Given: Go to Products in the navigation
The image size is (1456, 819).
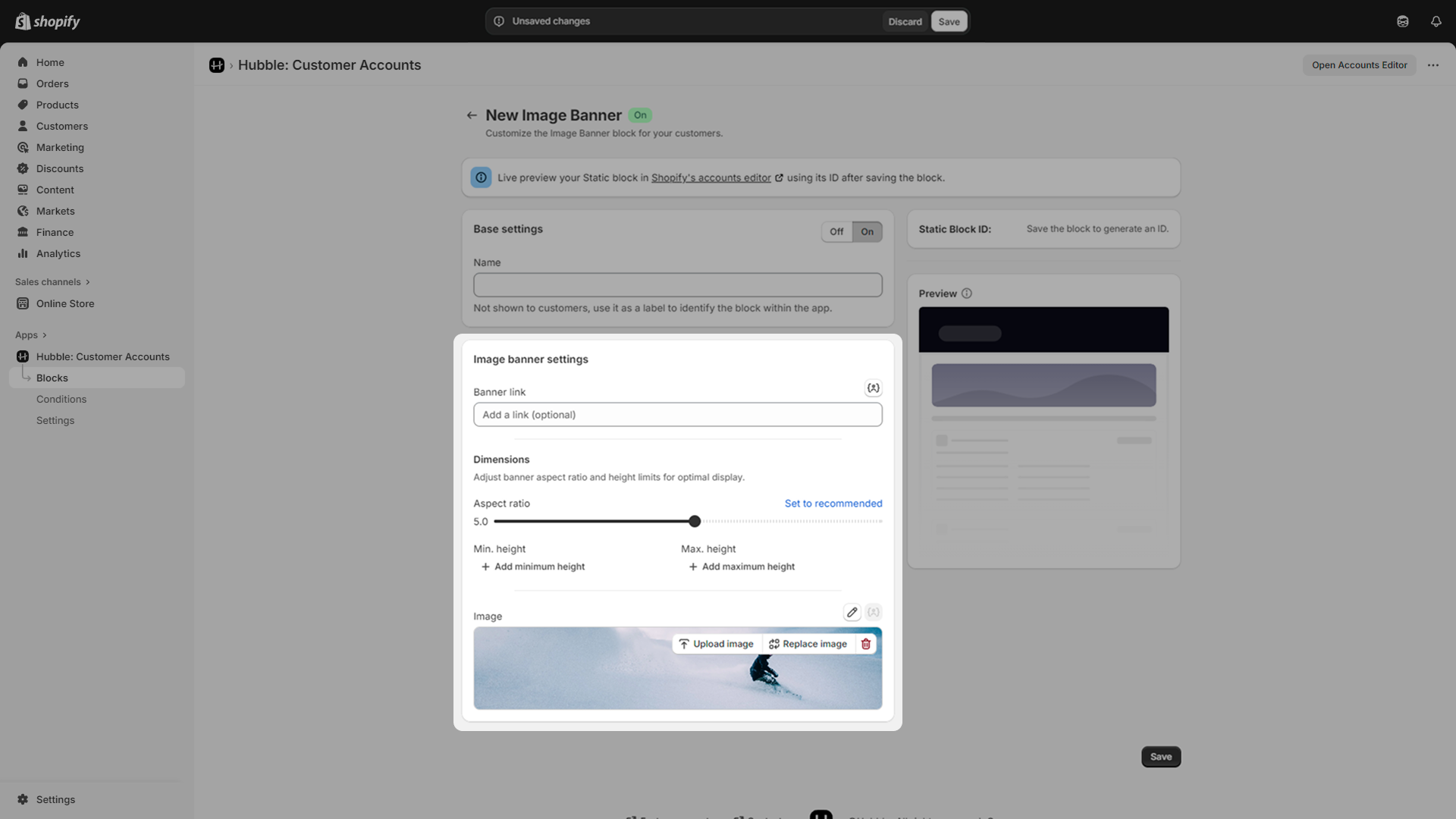Looking at the screenshot, I should coord(57,105).
